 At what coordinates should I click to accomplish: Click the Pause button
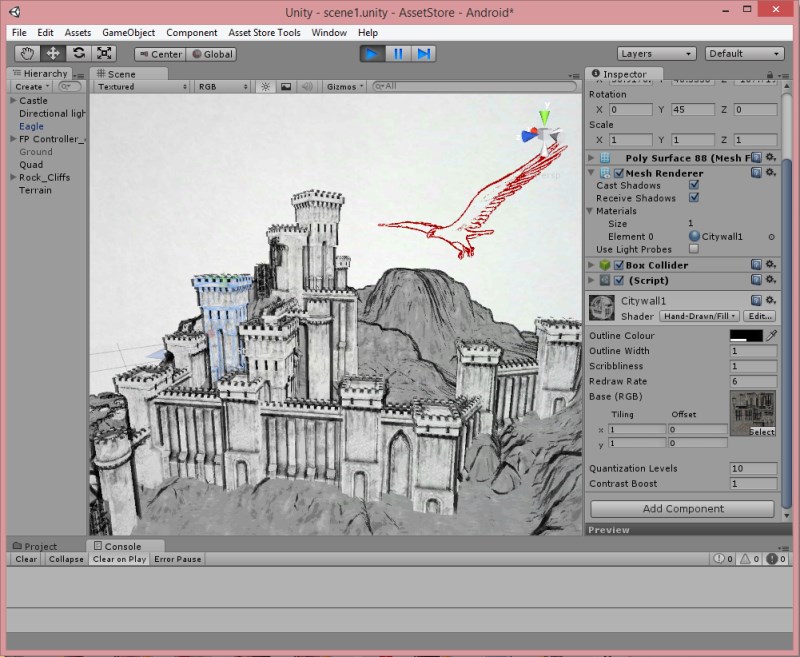(398, 54)
